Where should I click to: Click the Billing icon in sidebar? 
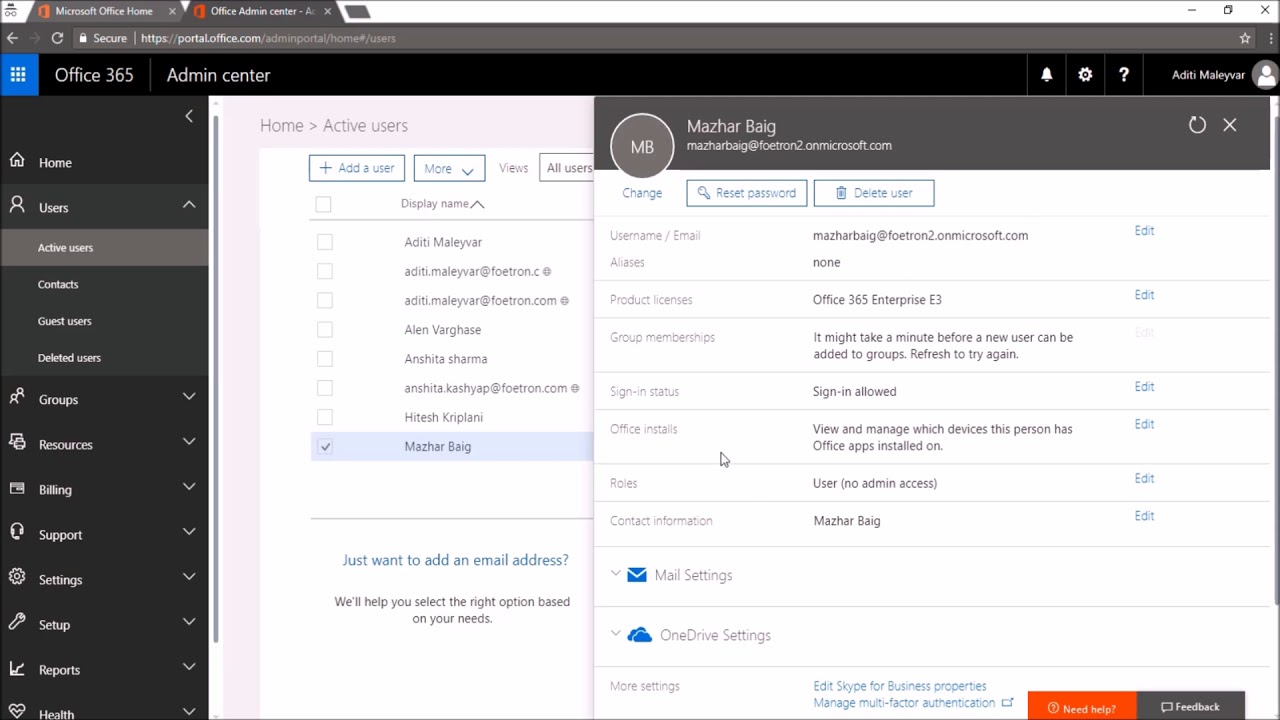click(17, 488)
